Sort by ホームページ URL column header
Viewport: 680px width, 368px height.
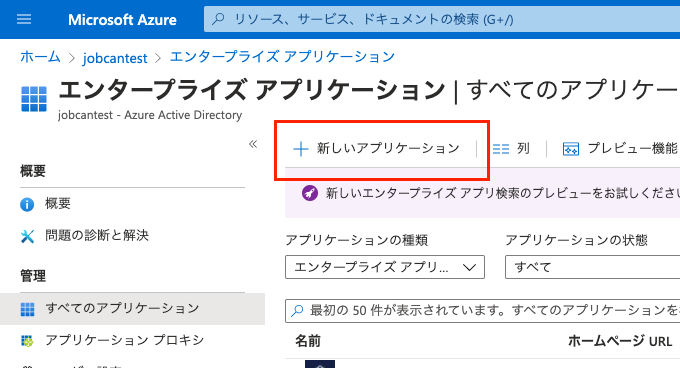point(620,342)
